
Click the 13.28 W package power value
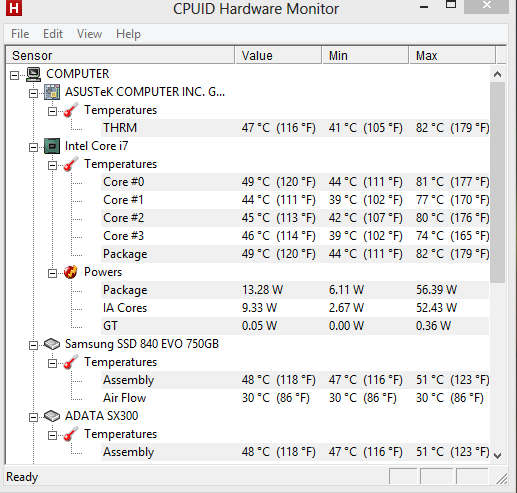[262, 290]
